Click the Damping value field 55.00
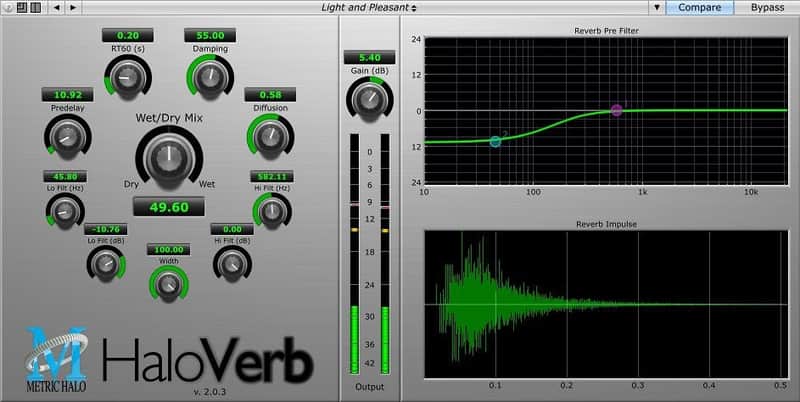This screenshot has height=402, width=800. point(210,35)
